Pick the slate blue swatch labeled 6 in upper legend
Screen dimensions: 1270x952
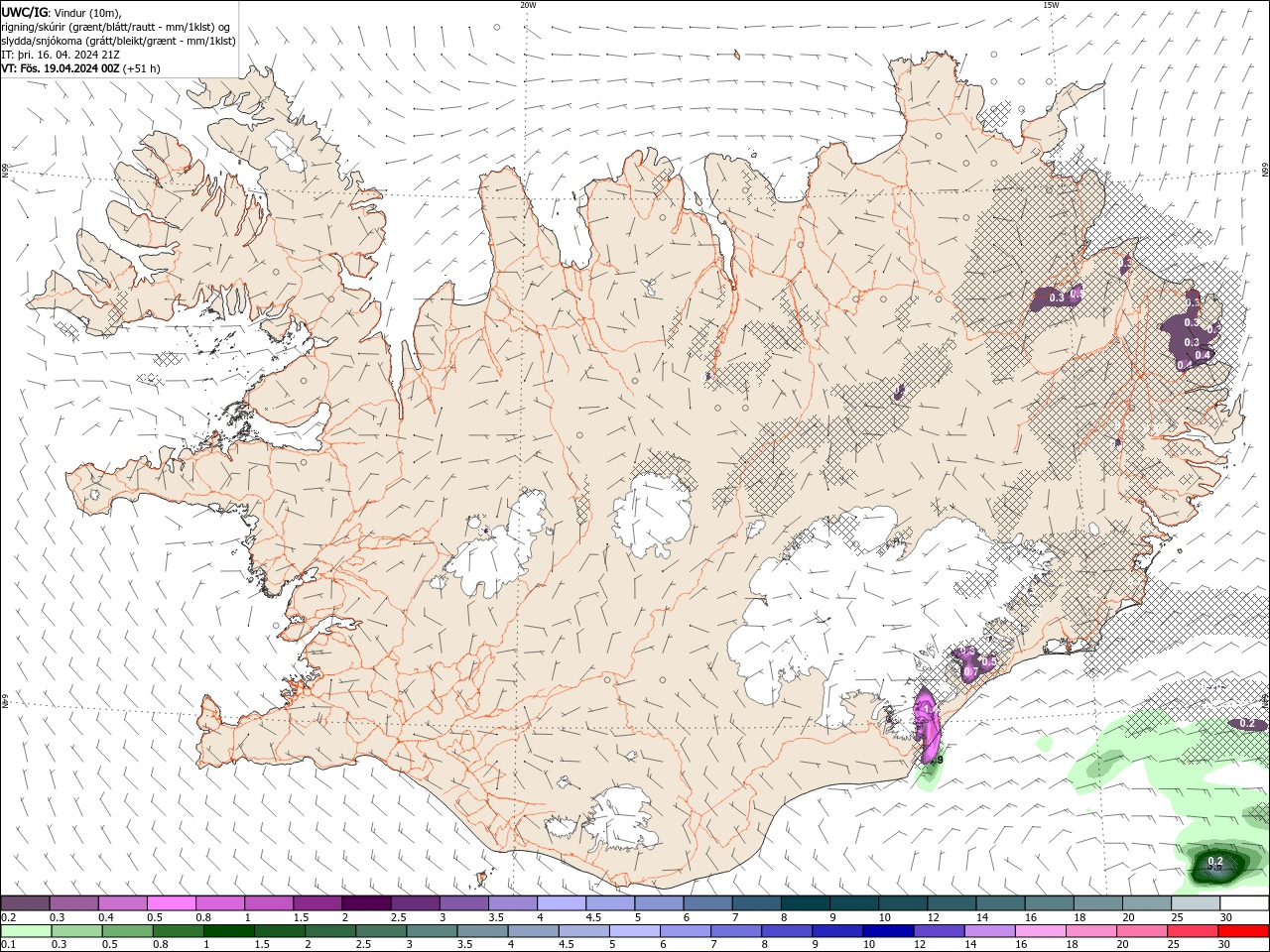707,903
